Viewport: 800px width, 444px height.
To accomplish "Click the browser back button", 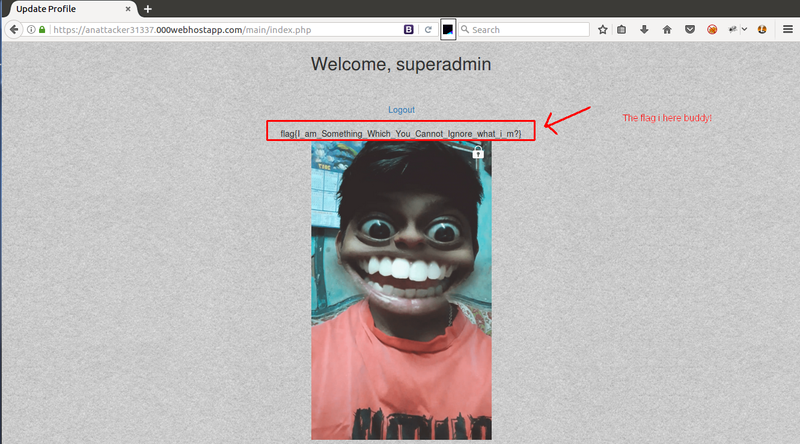I will (14, 29).
